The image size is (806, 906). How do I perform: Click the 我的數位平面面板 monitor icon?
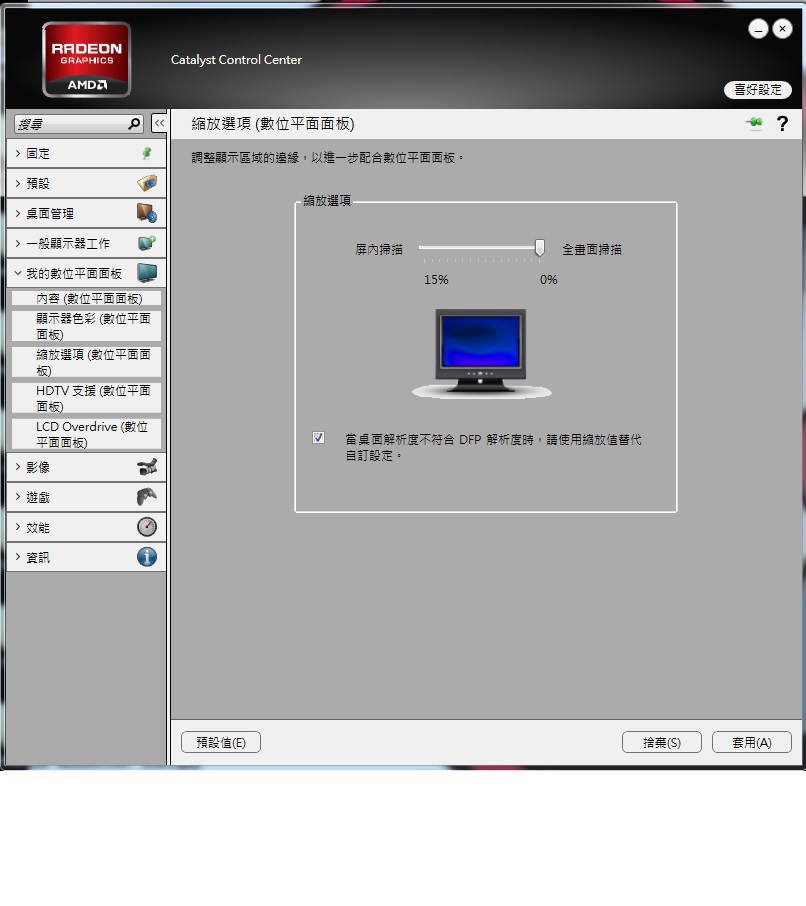click(x=147, y=273)
